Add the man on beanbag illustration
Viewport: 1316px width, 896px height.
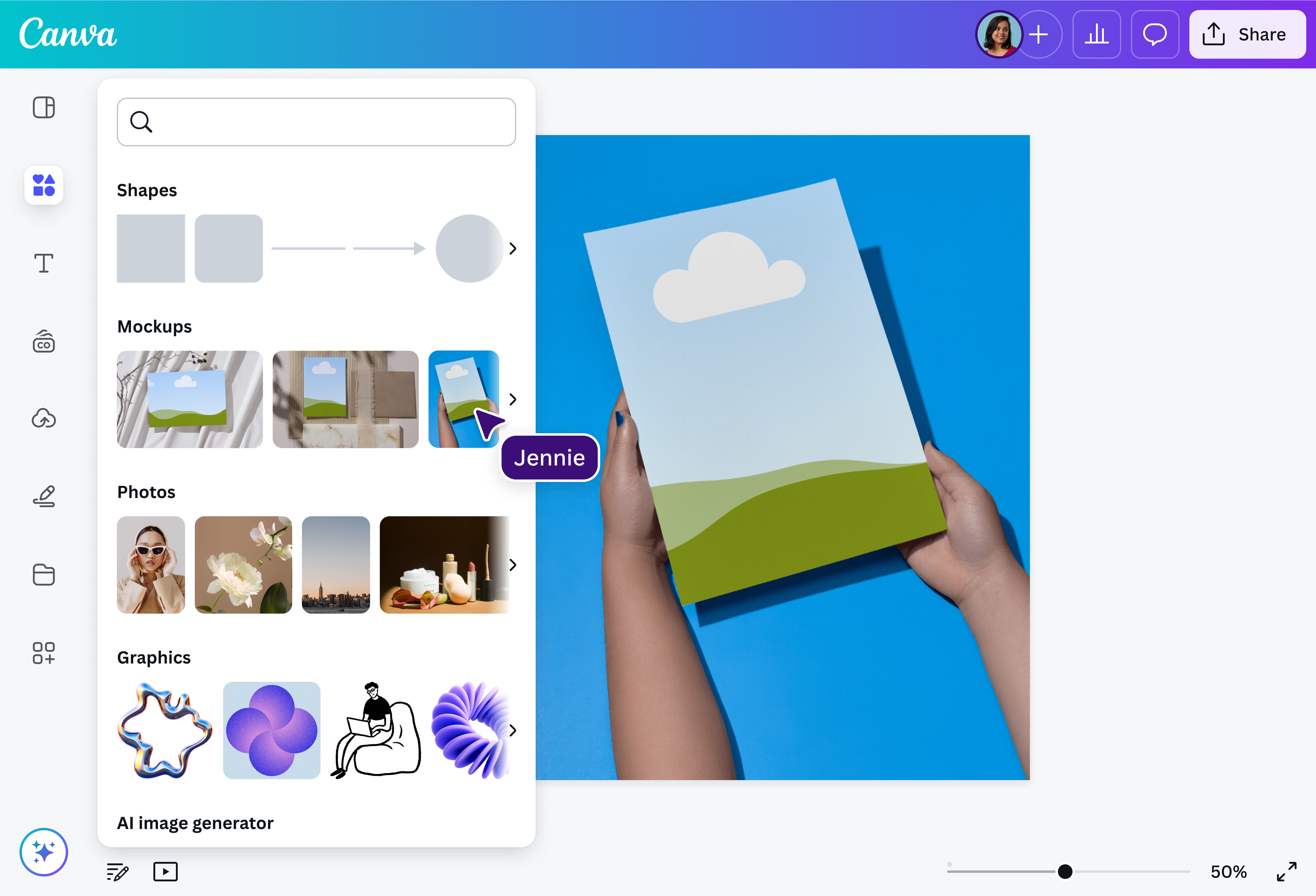(376, 730)
